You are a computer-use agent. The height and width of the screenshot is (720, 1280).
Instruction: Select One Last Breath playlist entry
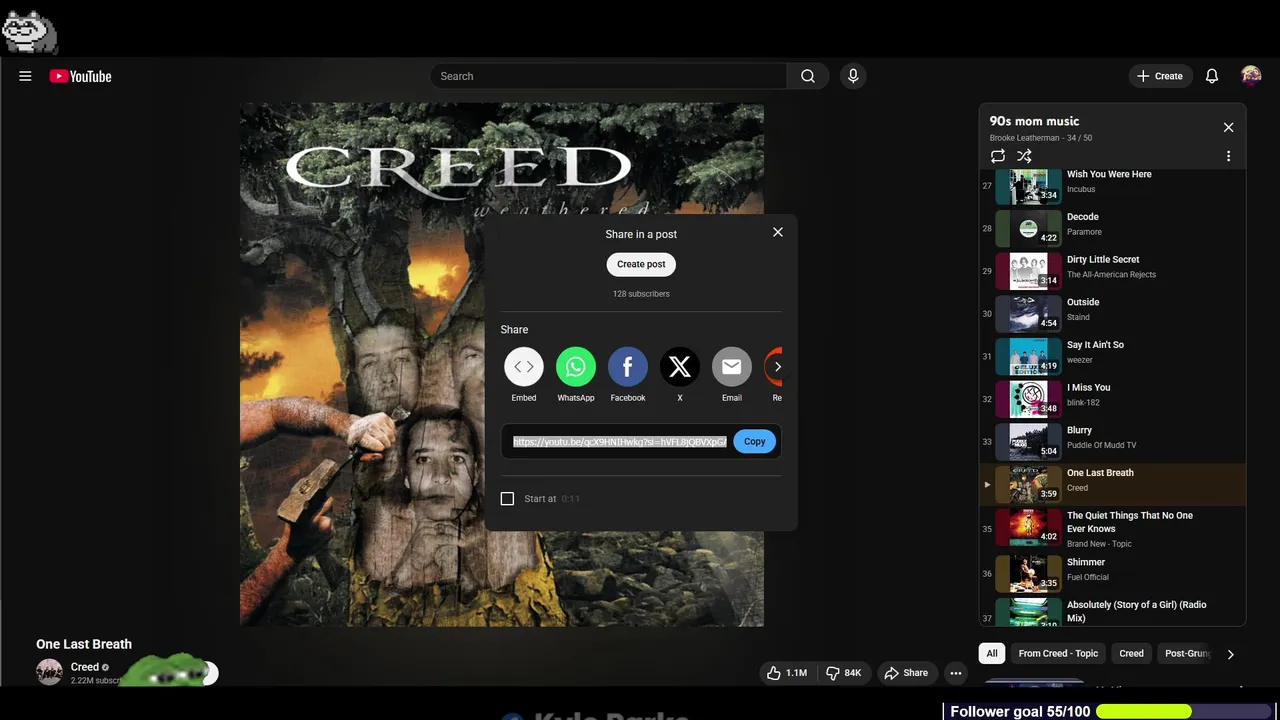coord(1112,484)
